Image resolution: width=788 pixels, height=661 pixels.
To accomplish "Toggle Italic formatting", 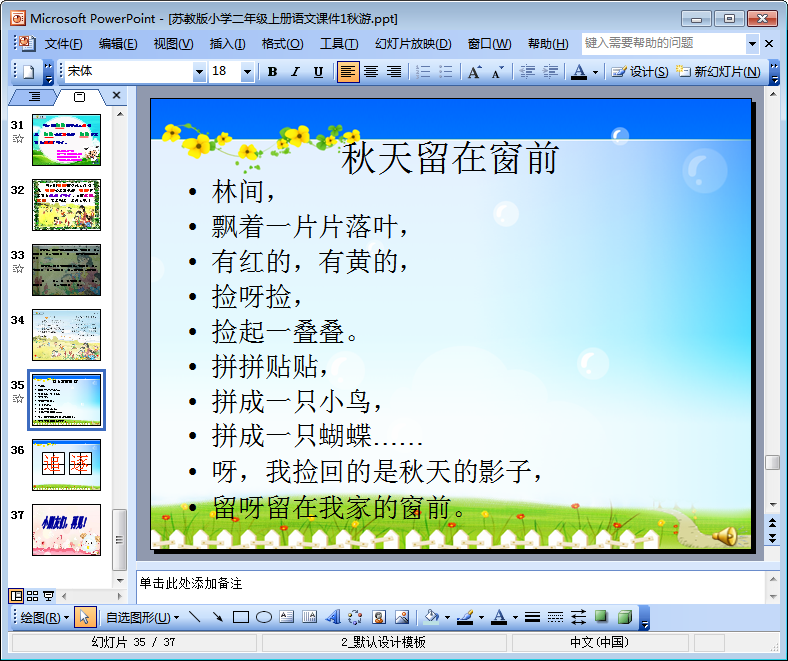I will click(296, 72).
